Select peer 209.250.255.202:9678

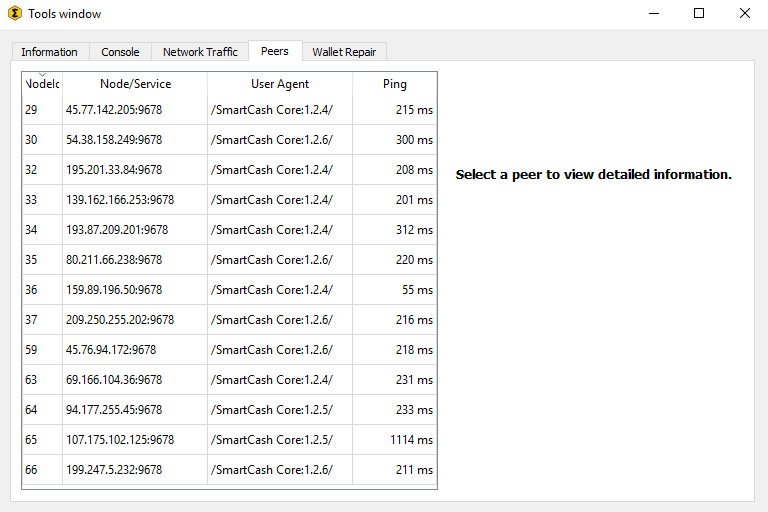[x=229, y=319]
